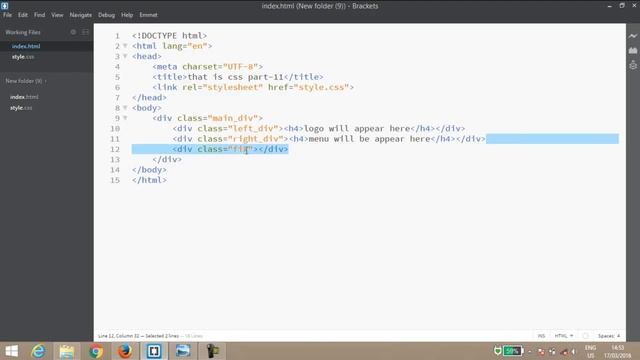Click line number 5 in gutter
The height and width of the screenshot is (360, 640).
pyautogui.click(x=118, y=77)
